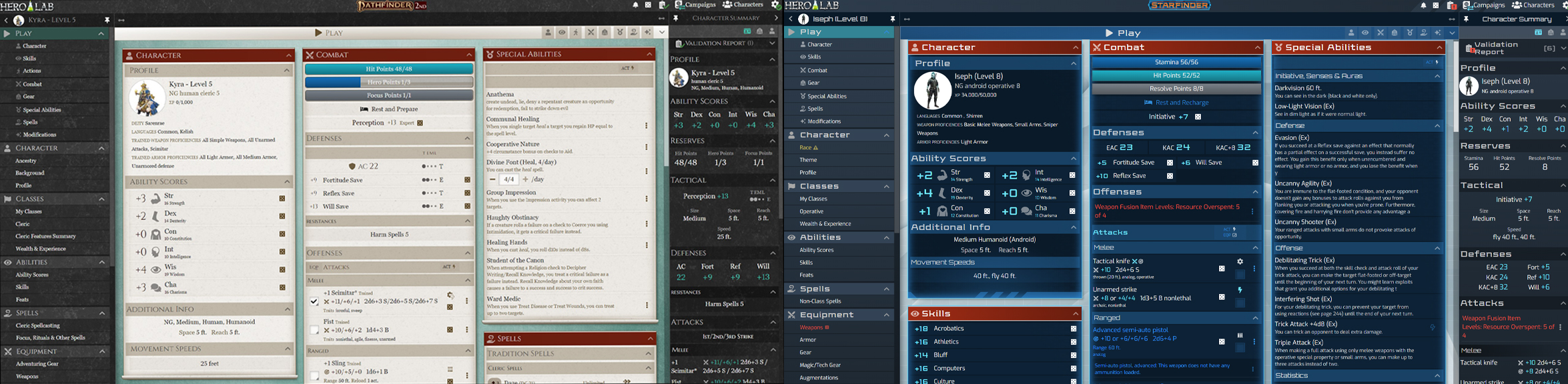This screenshot has height=384, width=1568.
Task: Pin the Iseph (Level 8) sidebar
Action: click(x=892, y=19)
